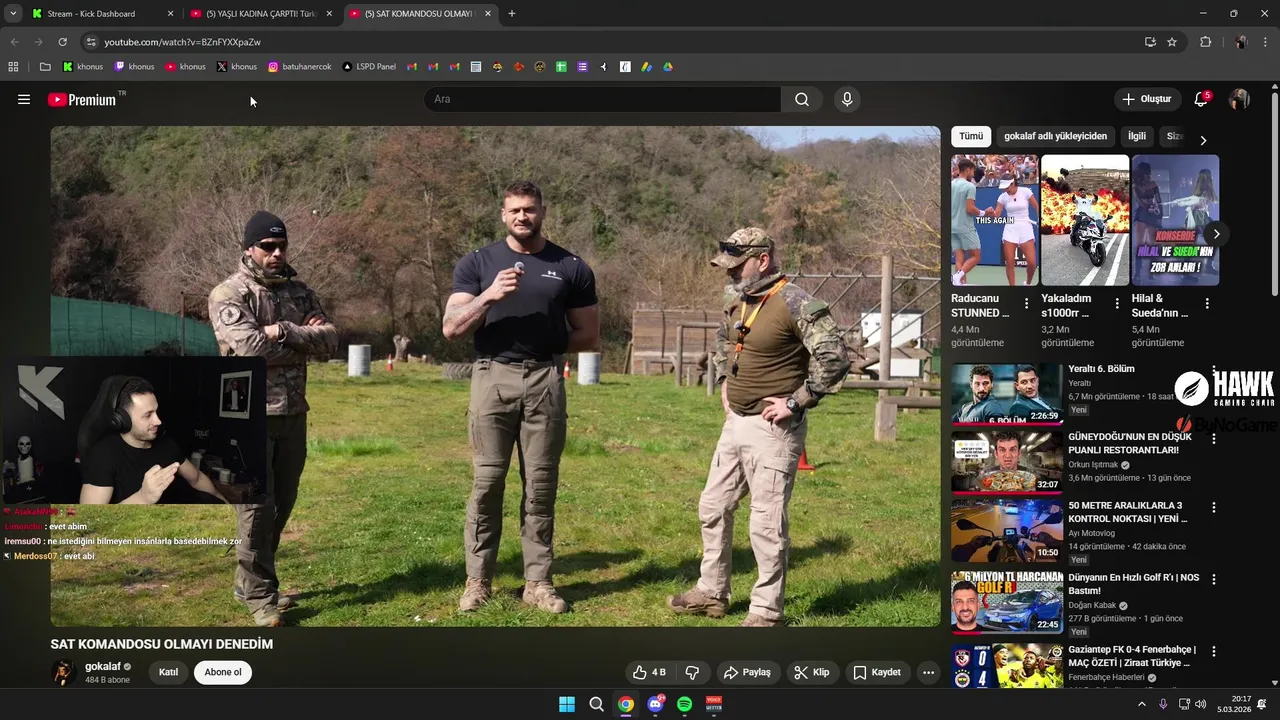Image resolution: width=1280 pixels, height=720 pixels.
Task: Open more actions ellipsis under video
Action: [x=928, y=672]
